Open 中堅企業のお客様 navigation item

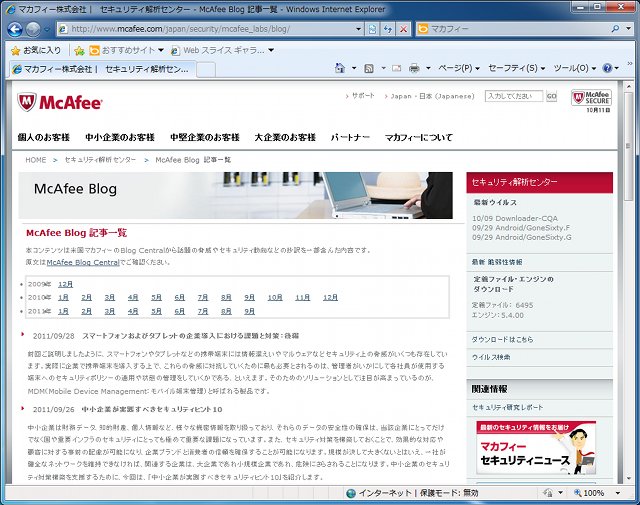(x=204, y=138)
